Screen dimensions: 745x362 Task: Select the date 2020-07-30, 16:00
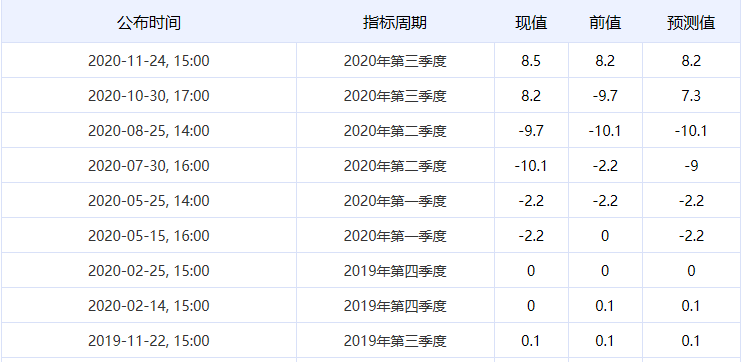[x=149, y=166]
